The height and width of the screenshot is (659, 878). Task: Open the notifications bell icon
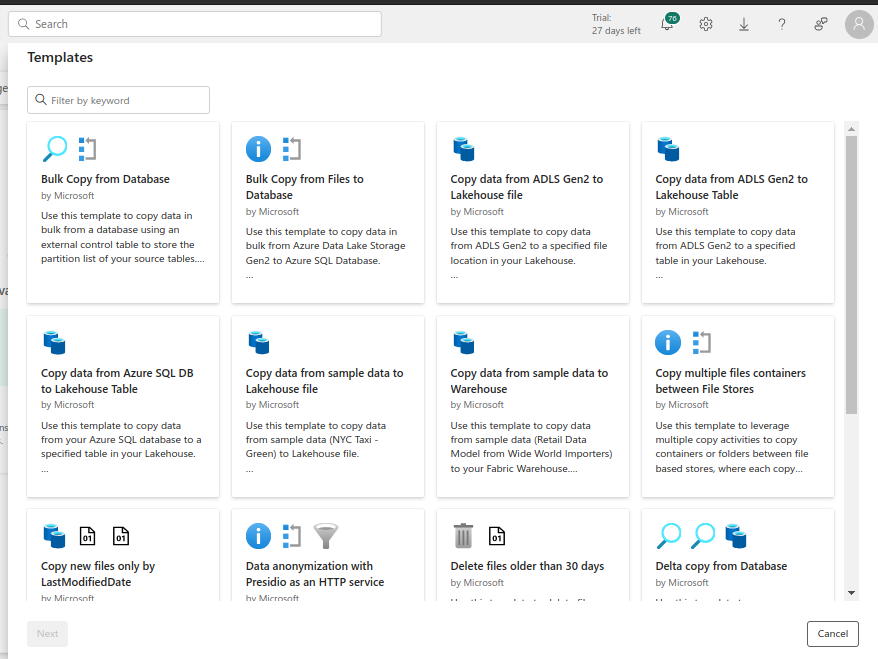point(667,25)
